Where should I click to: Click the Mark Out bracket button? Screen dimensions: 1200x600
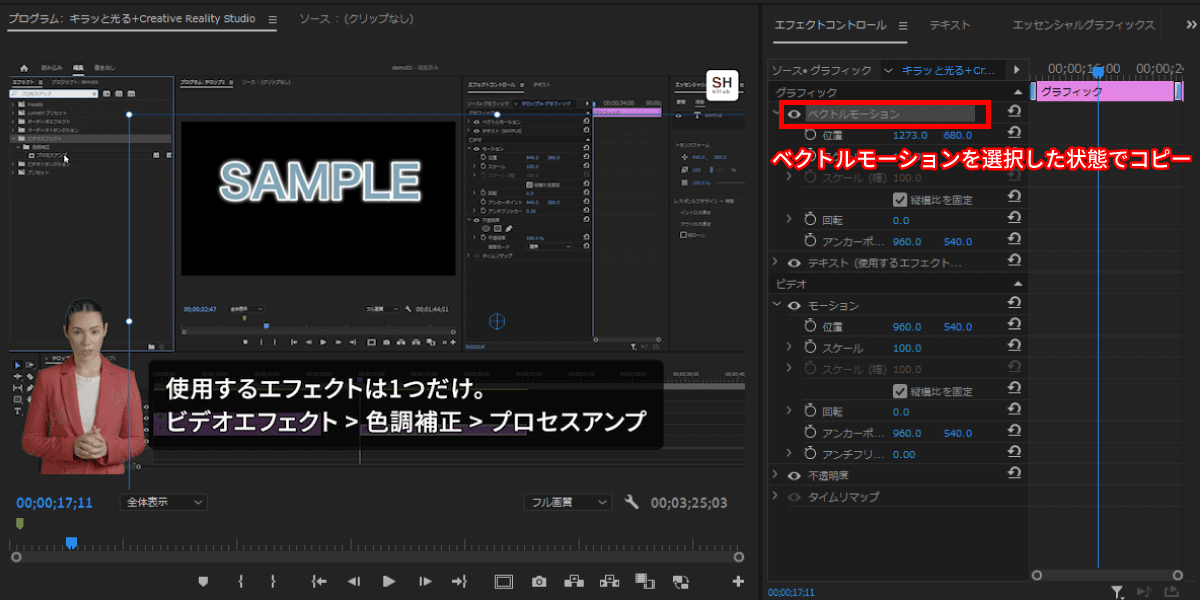[273, 581]
